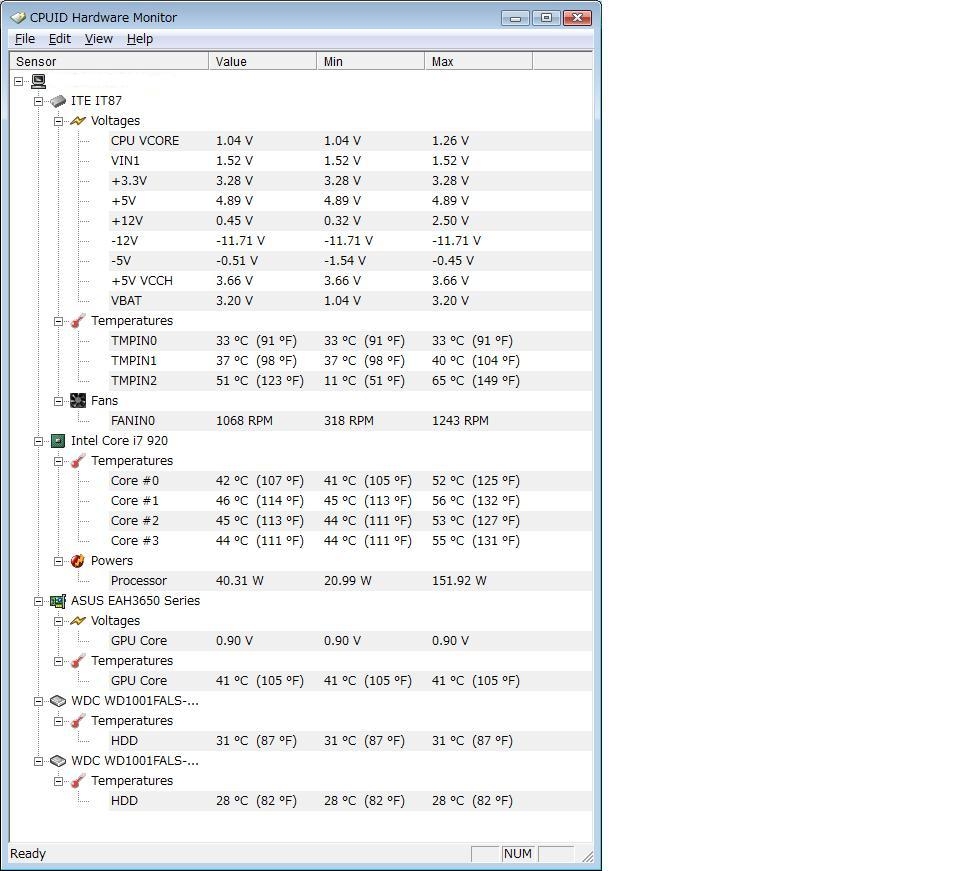Select the VBAT voltage row
Image resolution: width=960 pixels, height=871 pixels.
pos(350,301)
